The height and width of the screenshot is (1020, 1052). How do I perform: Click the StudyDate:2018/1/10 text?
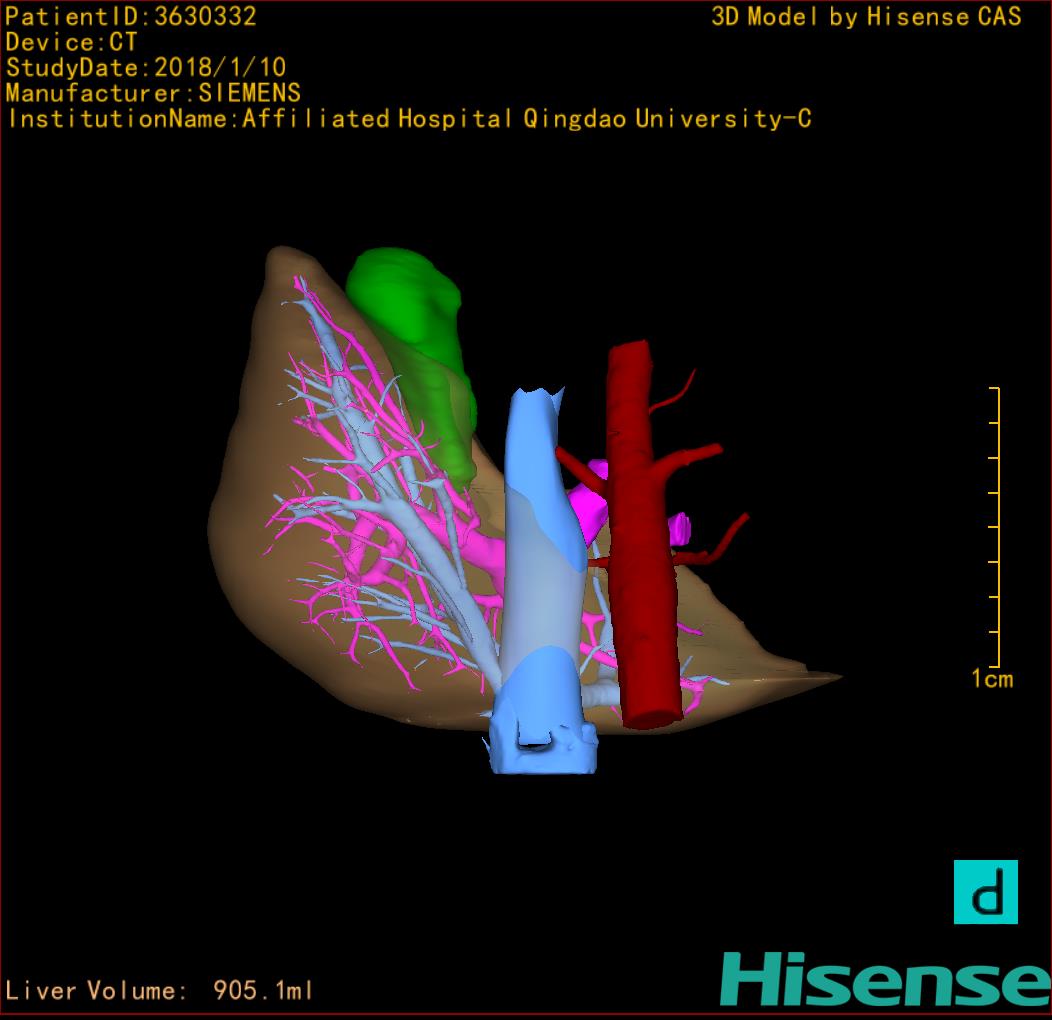click(146, 67)
